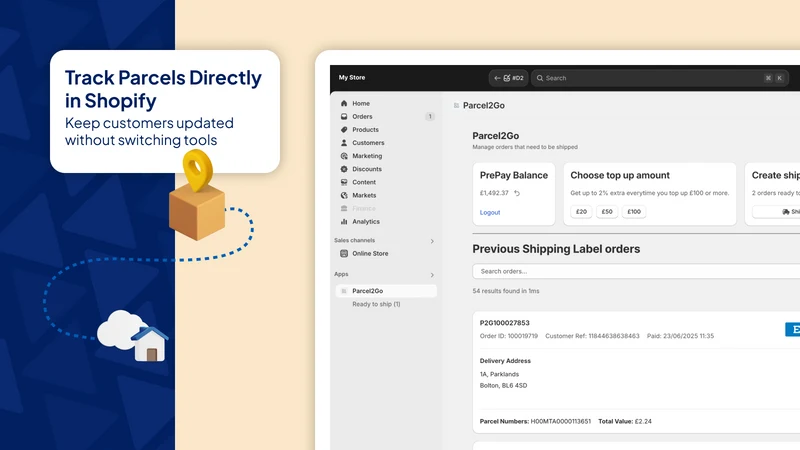This screenshot has height=450, width=800.
Task: Click the map pin parcel illustration
Action: pyautogui.click(x=197, y=195)
